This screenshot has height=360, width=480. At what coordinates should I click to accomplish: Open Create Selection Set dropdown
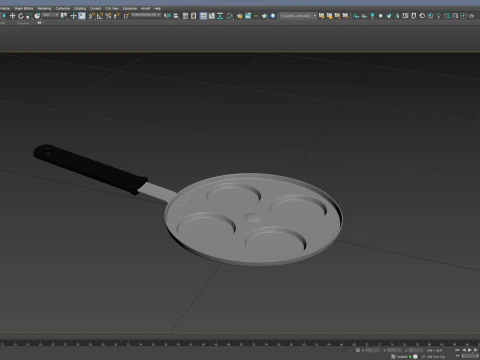146,15
